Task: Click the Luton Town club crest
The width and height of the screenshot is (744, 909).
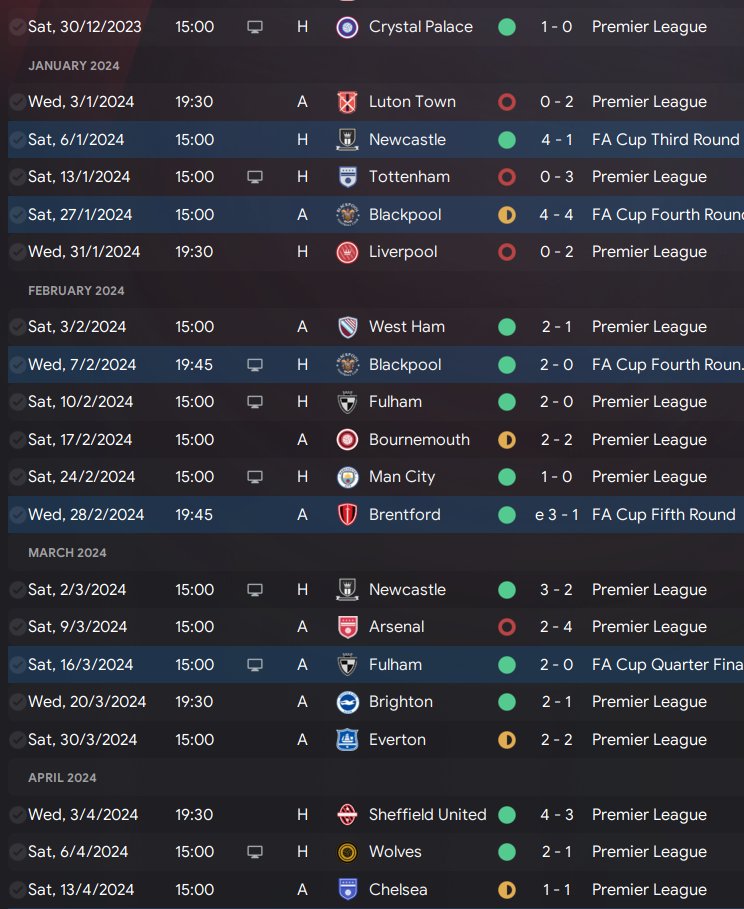Action: coord(347,102)
